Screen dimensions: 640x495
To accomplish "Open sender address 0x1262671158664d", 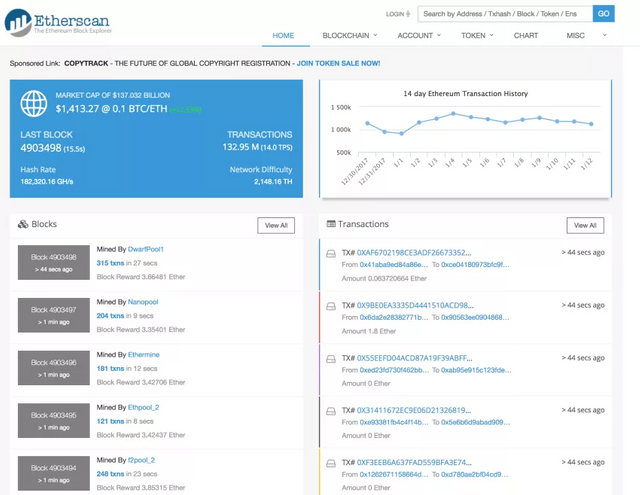I will tap(394, 474).
